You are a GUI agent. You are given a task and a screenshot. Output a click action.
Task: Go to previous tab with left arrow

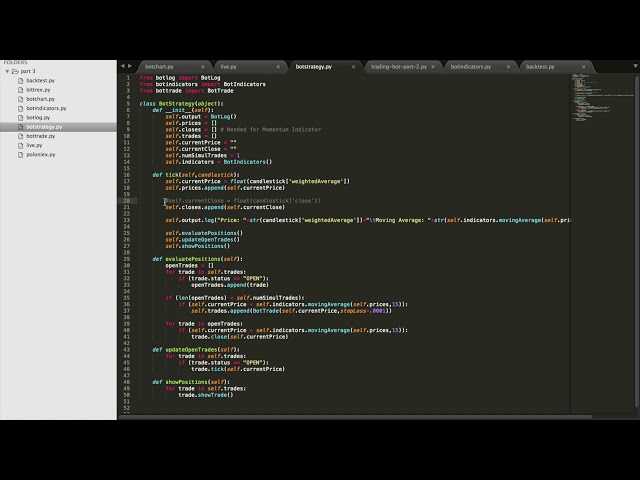pyautogui.click(x=122, y=66)
